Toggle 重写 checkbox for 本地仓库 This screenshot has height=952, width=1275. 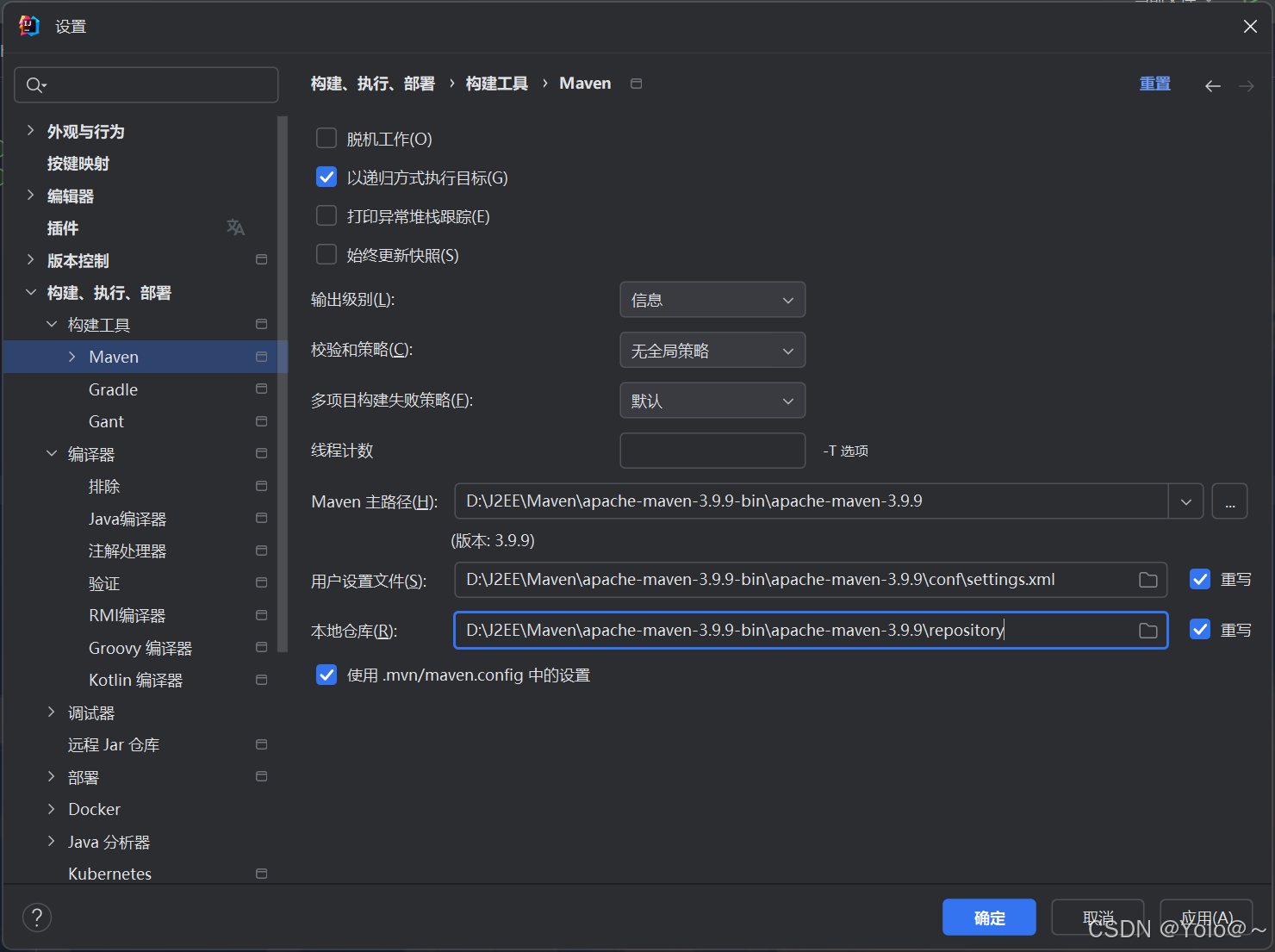pos(1200,630)
